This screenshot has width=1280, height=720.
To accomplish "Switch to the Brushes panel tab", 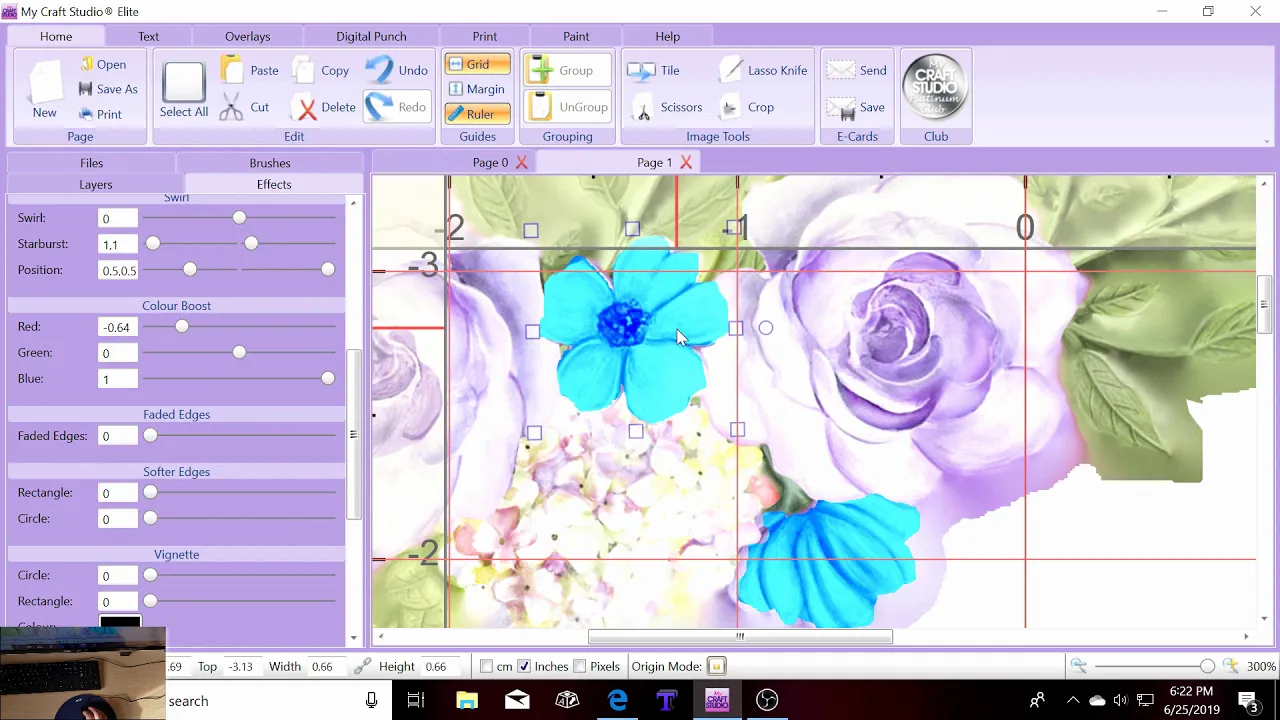I will pos(270,163).
